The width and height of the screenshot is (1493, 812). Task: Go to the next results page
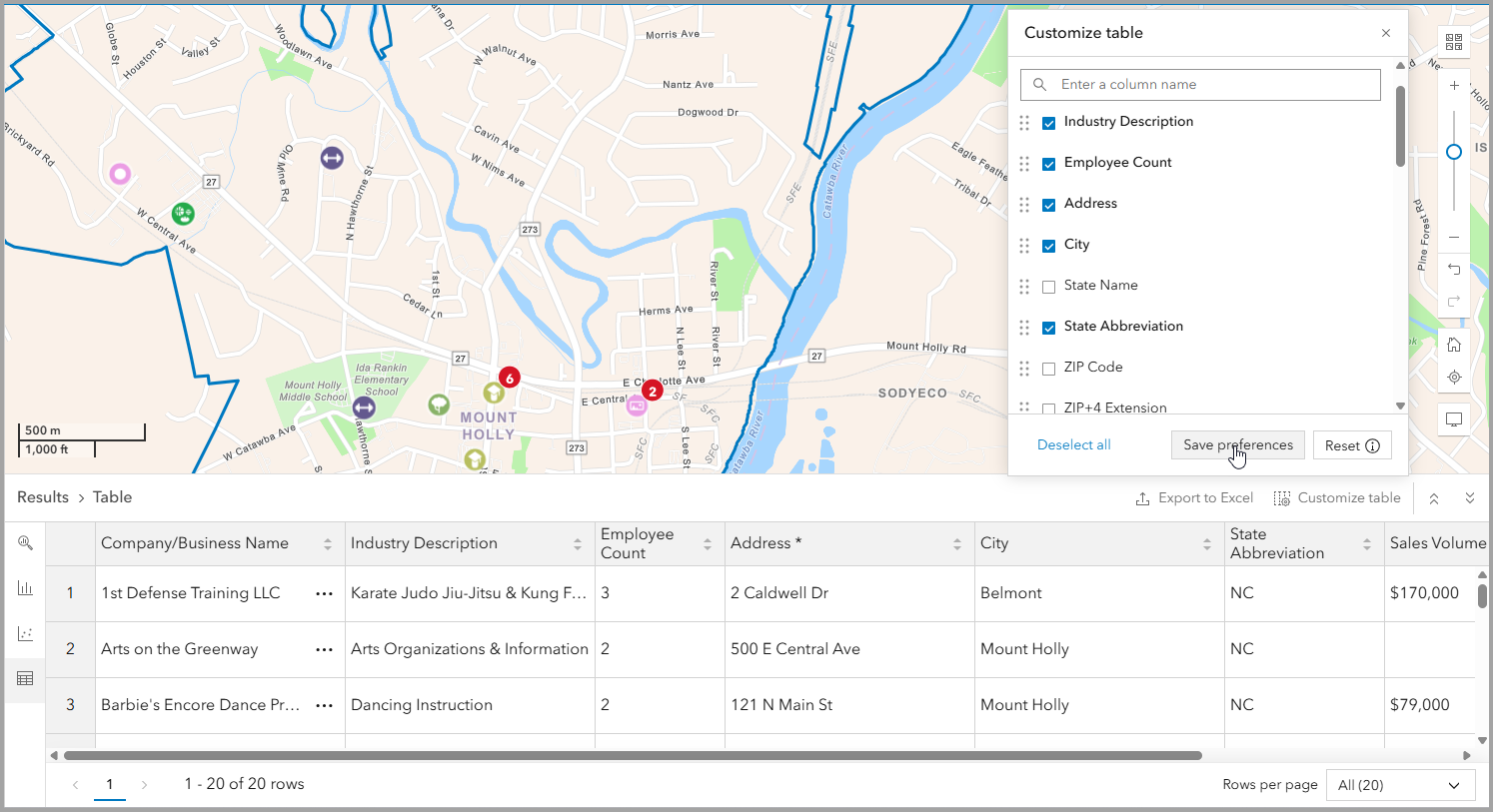click(x=144, y=785)
